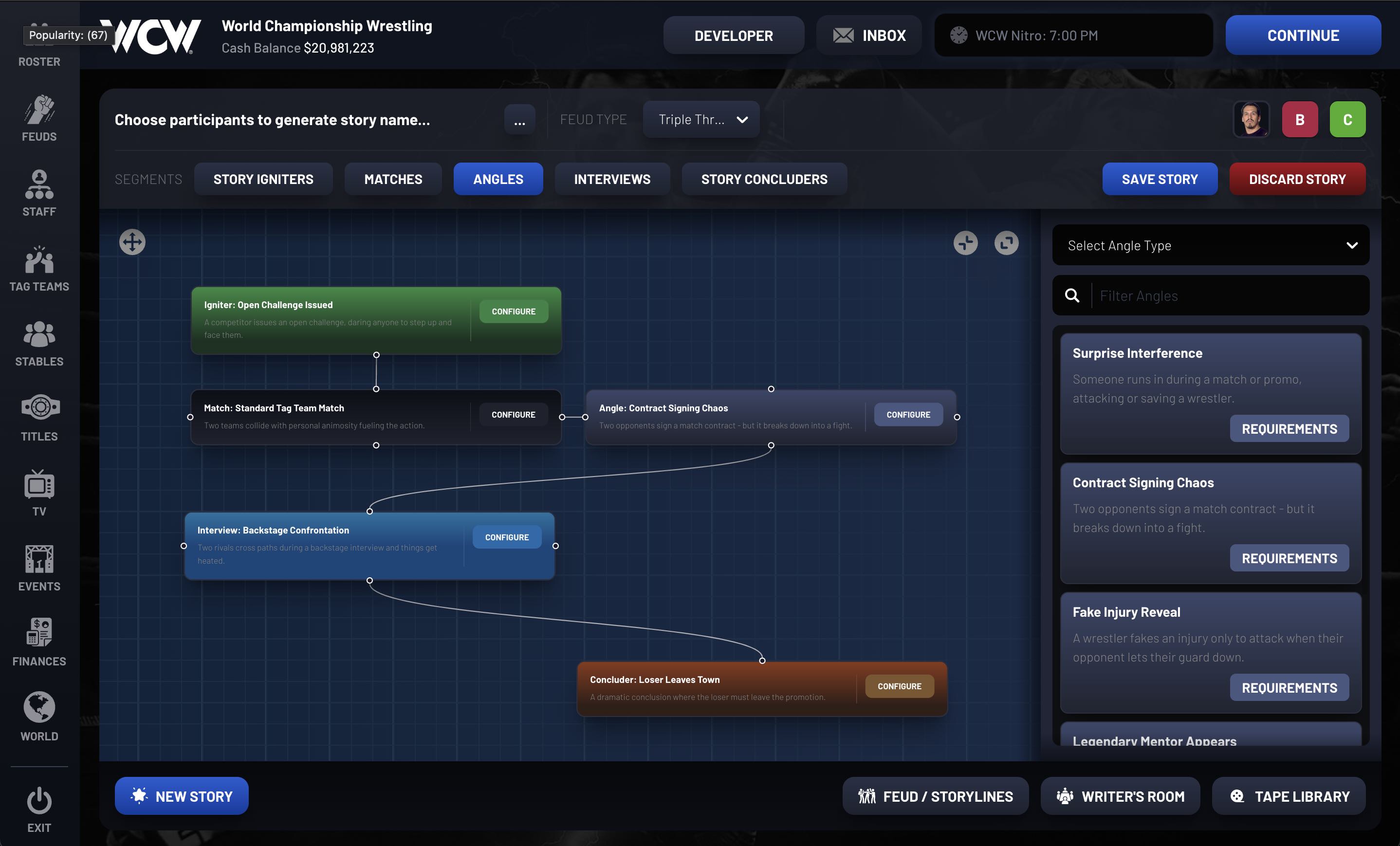Click the Roster label in sidebar
This screenshot has width=1400, height=846.
[x=39, y=61]
